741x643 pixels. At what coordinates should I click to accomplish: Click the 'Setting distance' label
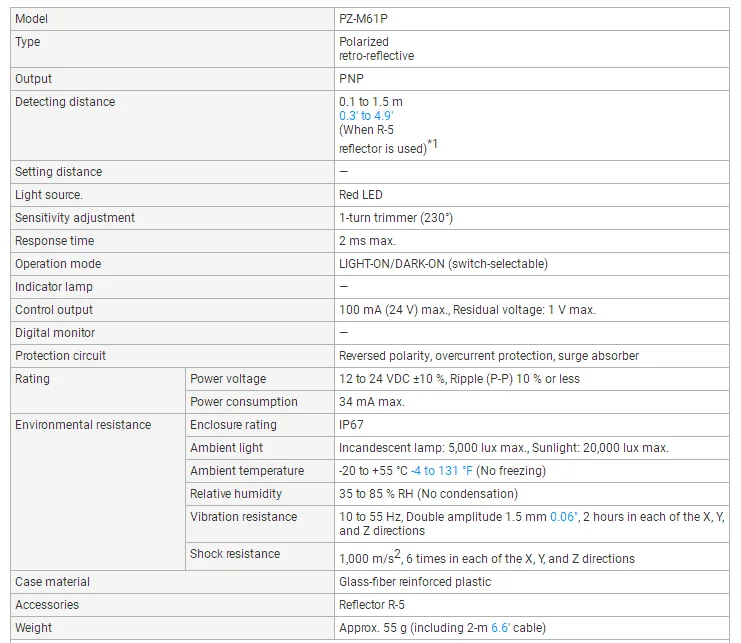[58, 171]
